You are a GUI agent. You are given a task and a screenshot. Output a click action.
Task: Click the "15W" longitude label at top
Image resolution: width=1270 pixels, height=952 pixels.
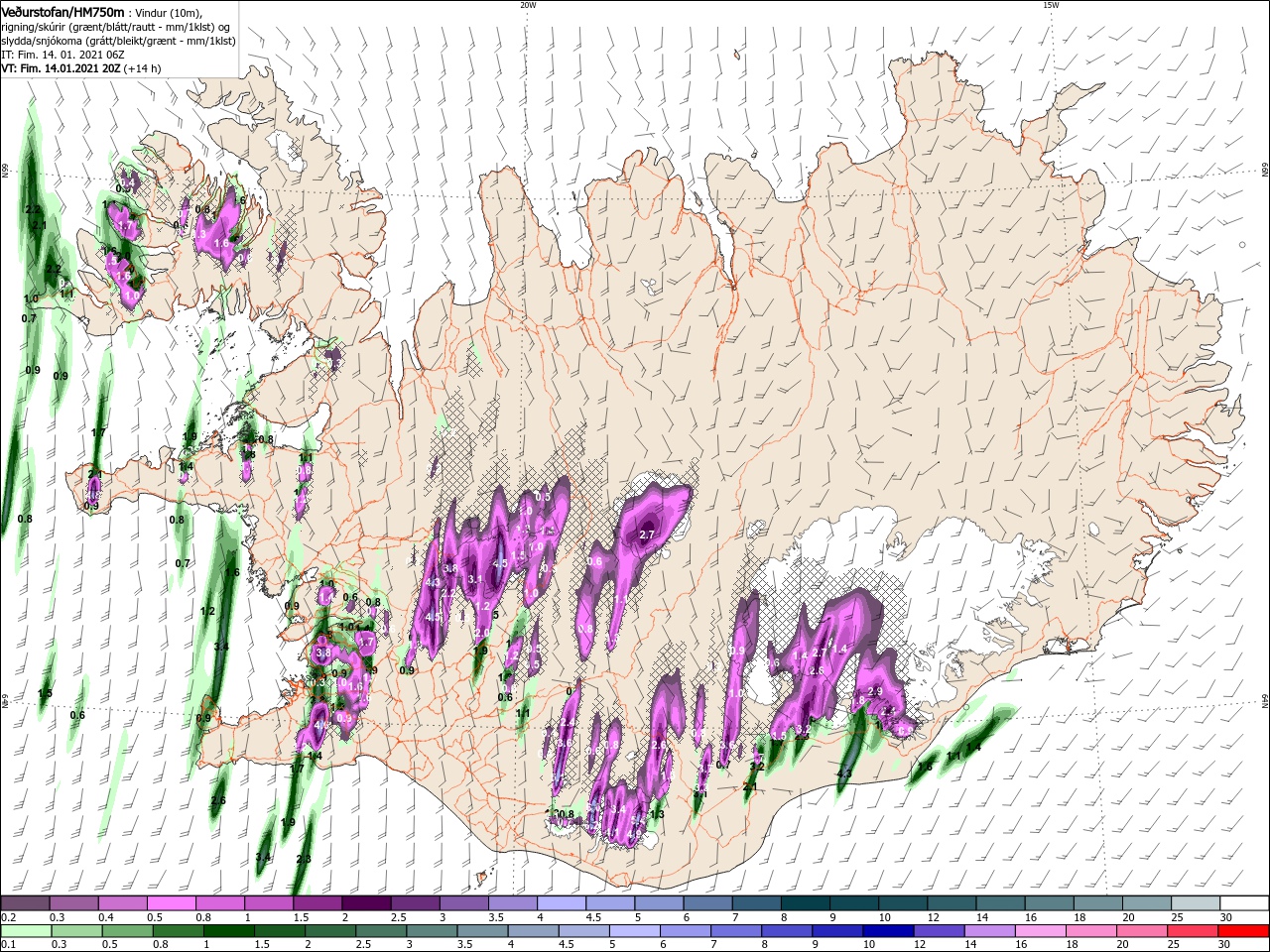1051,5
